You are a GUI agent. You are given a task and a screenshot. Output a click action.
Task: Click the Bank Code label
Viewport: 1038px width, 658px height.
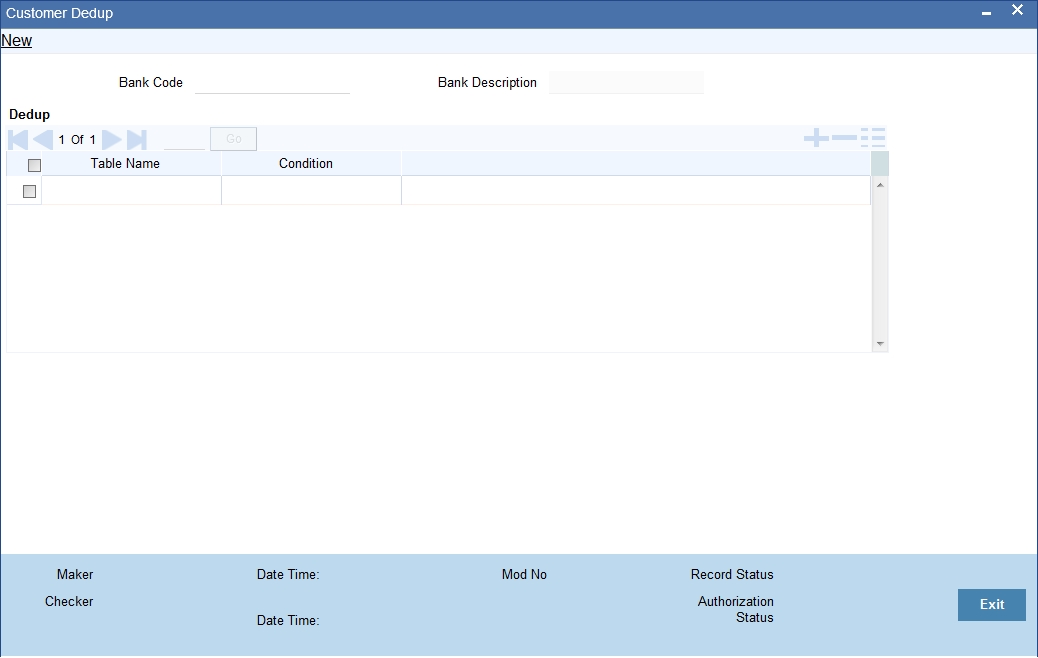click(151, 83)
